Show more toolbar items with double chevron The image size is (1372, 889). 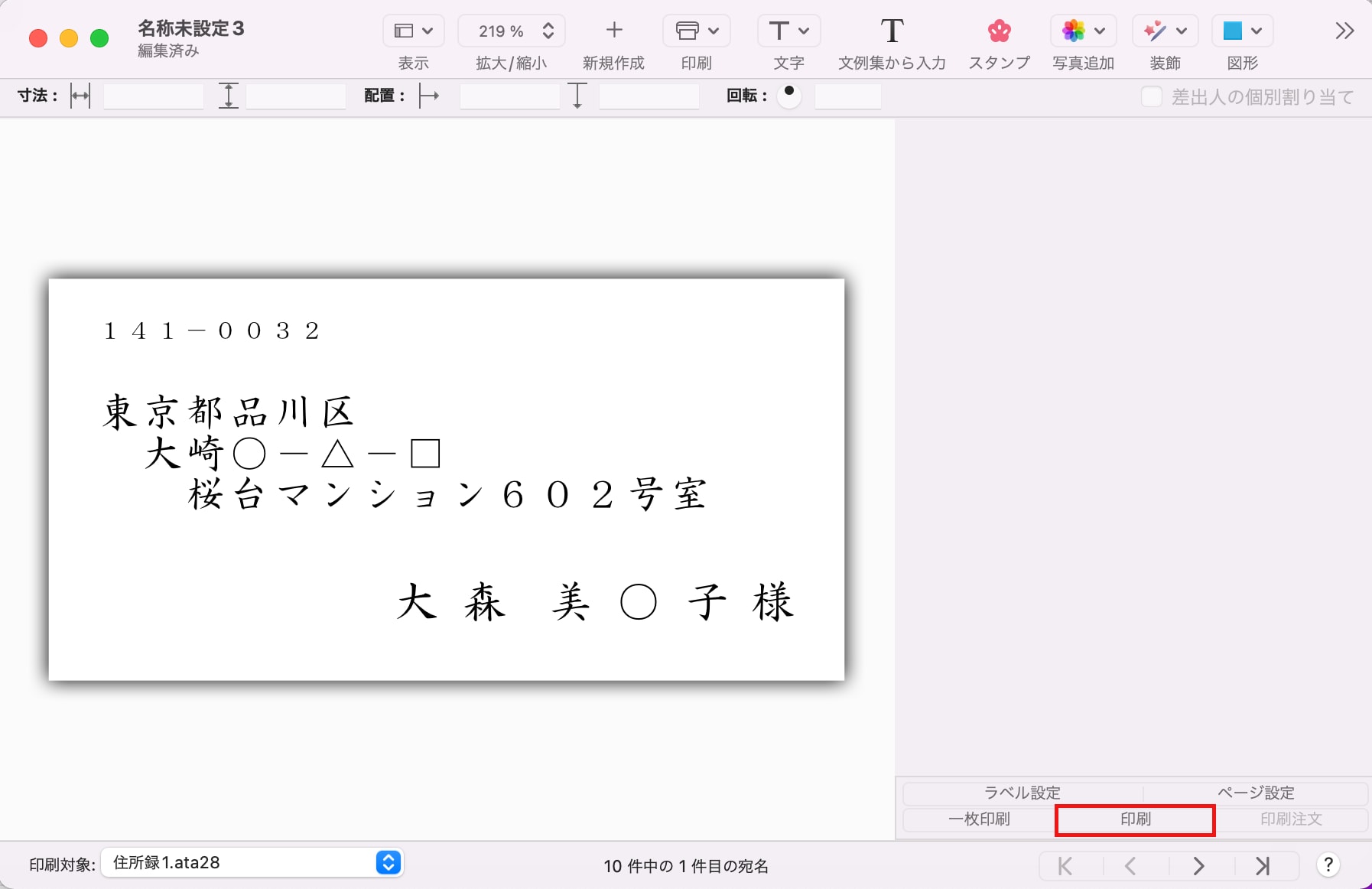(x=1344, y=31)
